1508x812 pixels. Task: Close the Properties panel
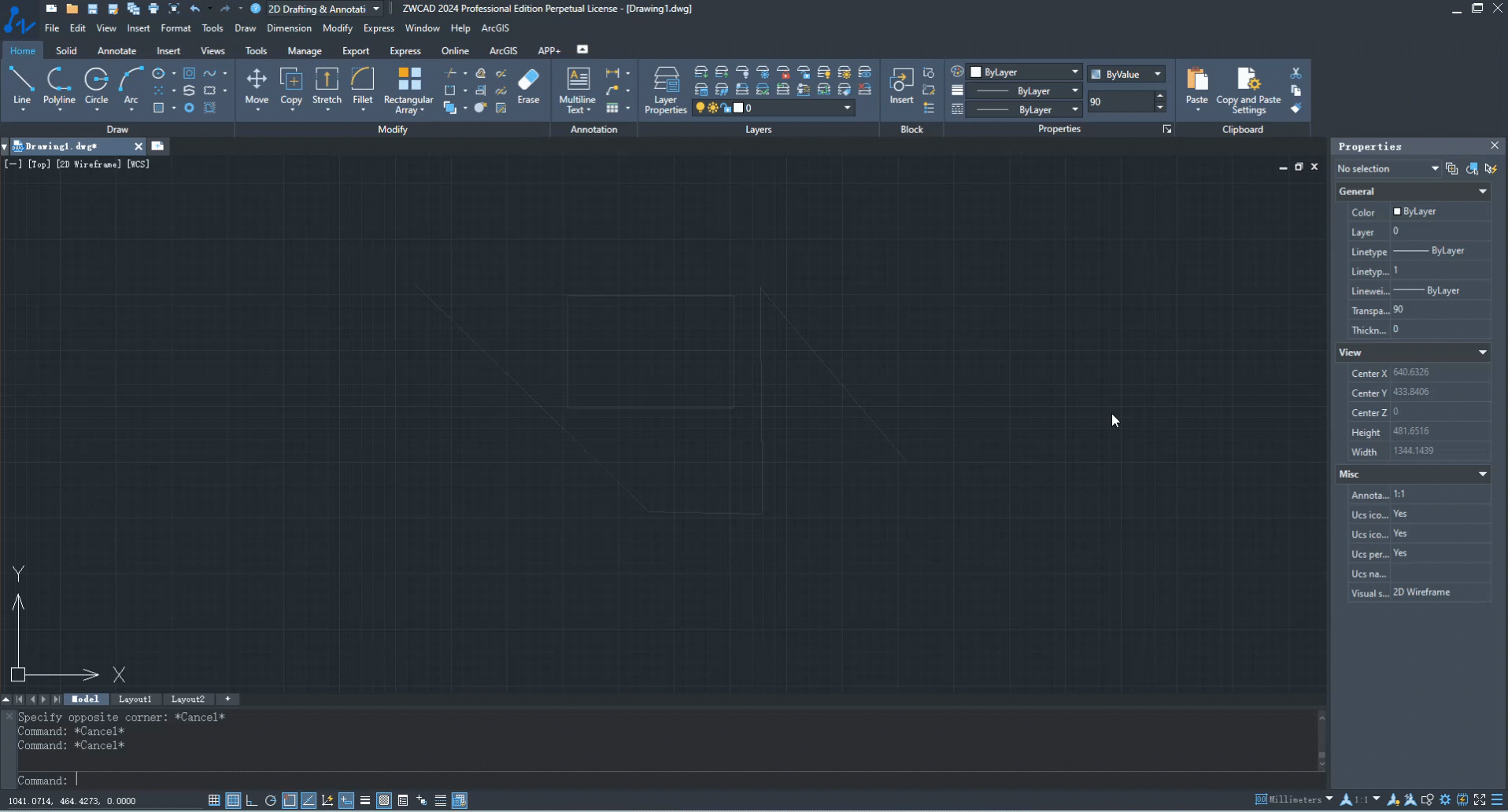[x=1495, y=146]
